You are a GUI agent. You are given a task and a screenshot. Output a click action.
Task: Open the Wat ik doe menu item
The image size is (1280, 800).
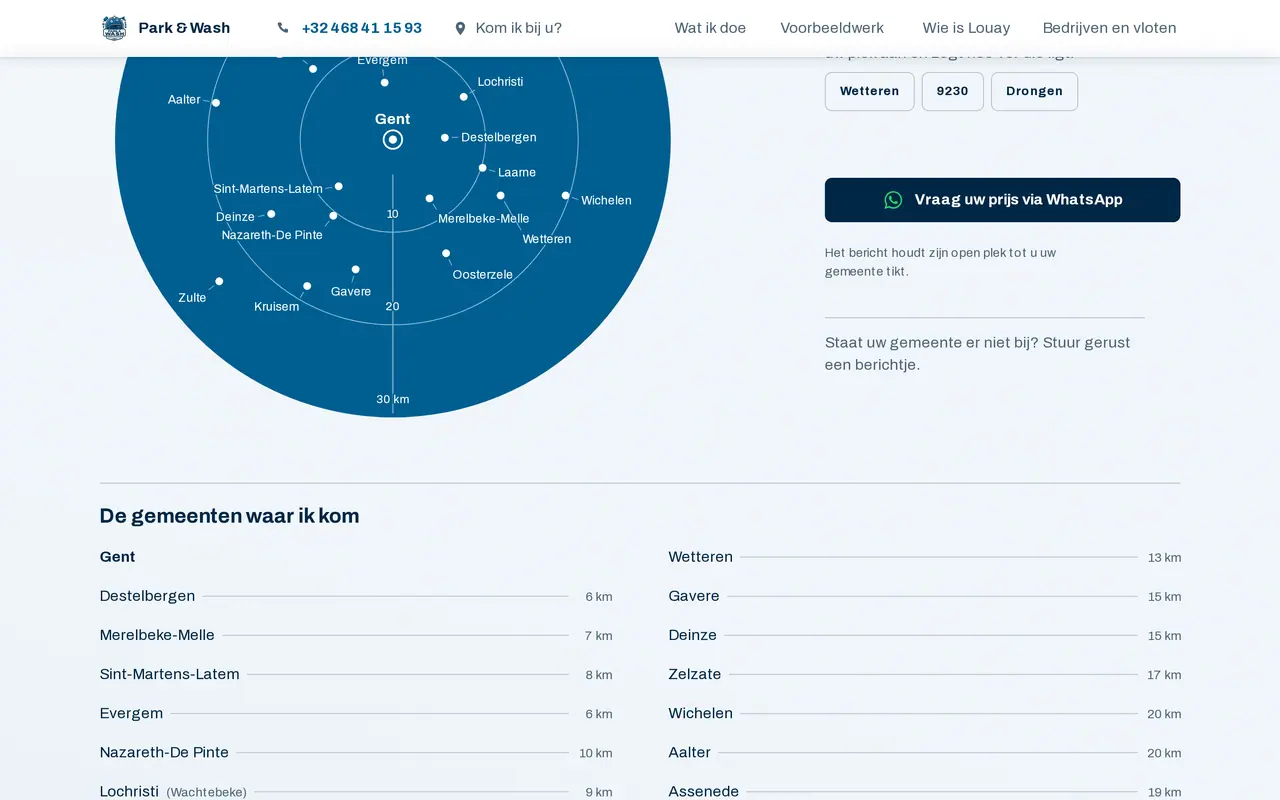click(710, 28)
